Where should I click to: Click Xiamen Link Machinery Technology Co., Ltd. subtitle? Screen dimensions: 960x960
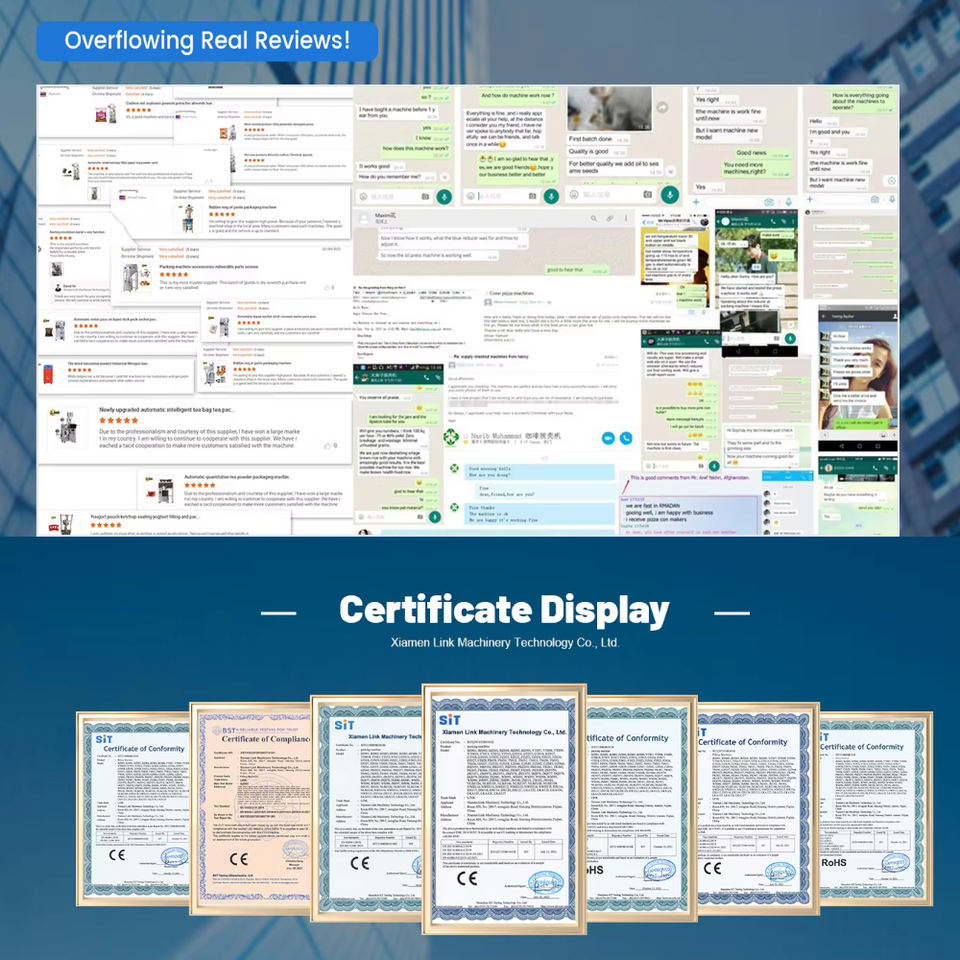click(505, 642)
